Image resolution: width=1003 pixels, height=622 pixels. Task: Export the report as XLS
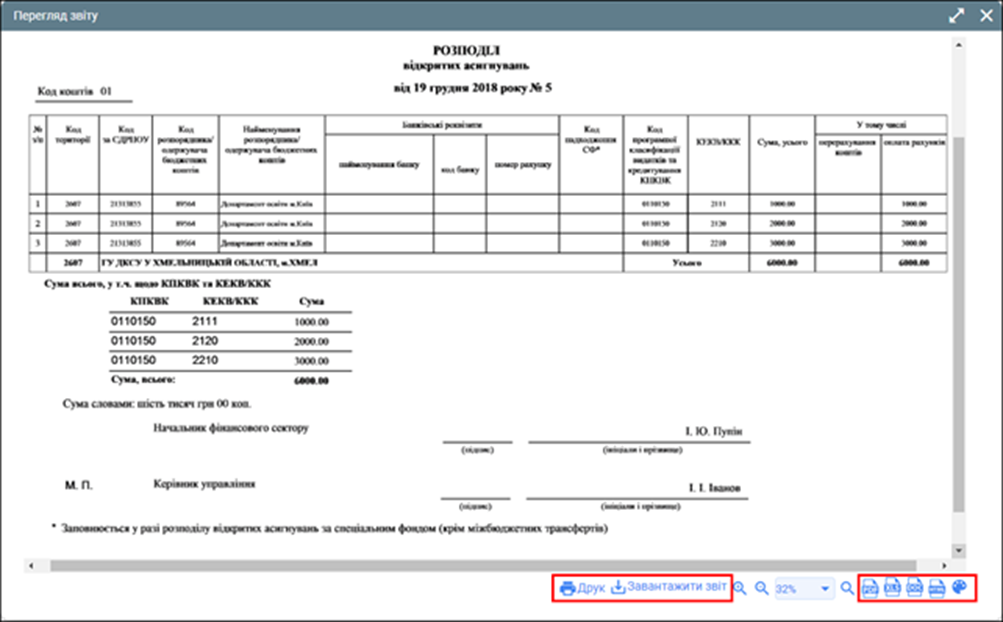click(893, 589)
